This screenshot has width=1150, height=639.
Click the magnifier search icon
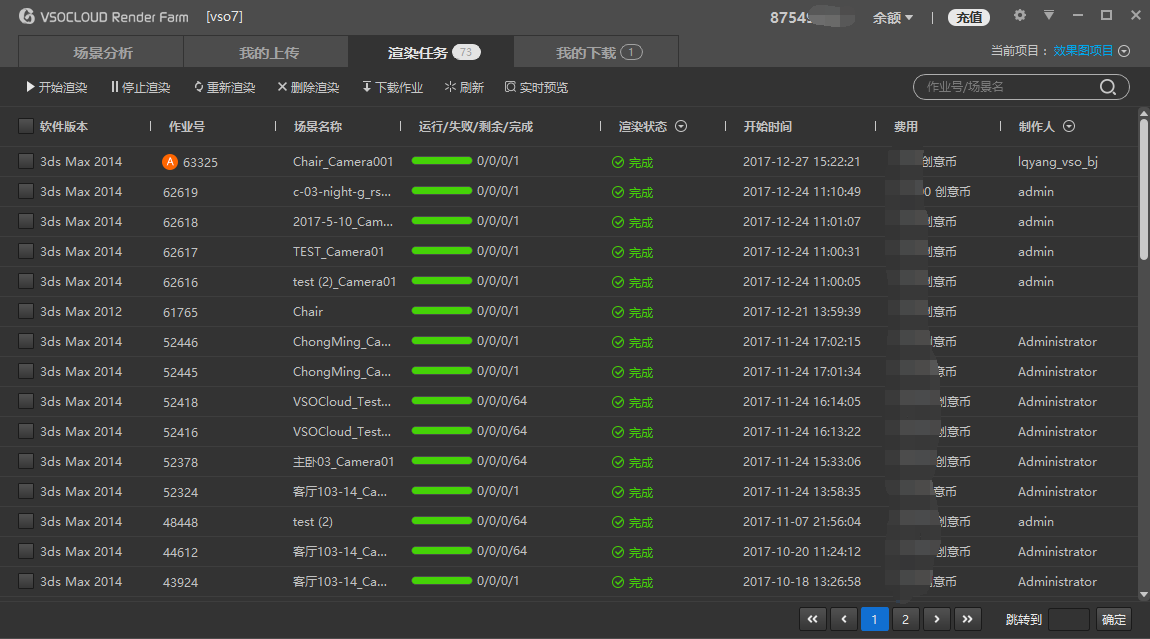tap(1108, 87)
